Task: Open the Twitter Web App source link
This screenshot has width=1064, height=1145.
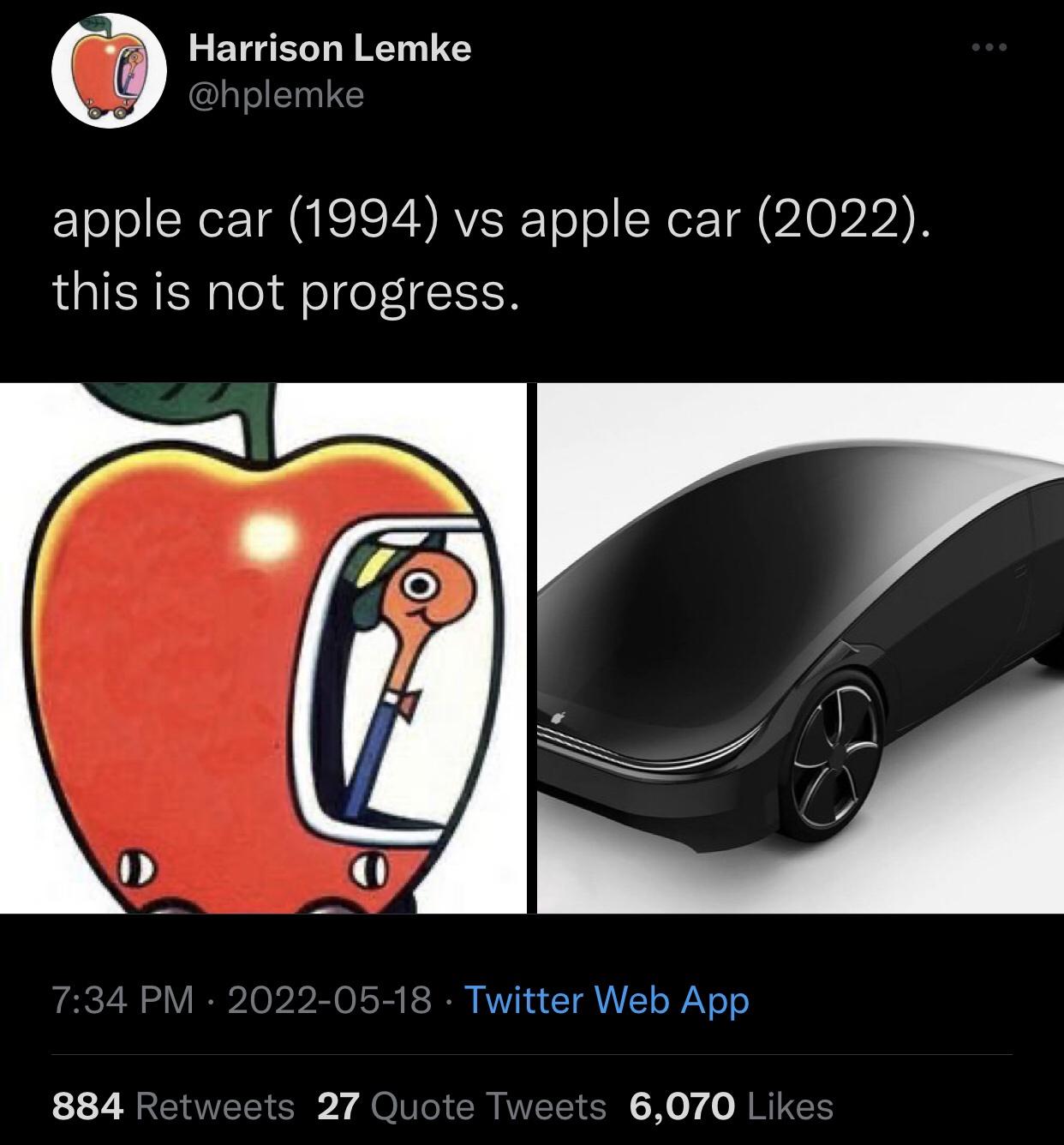Action: click(607, 1000)
